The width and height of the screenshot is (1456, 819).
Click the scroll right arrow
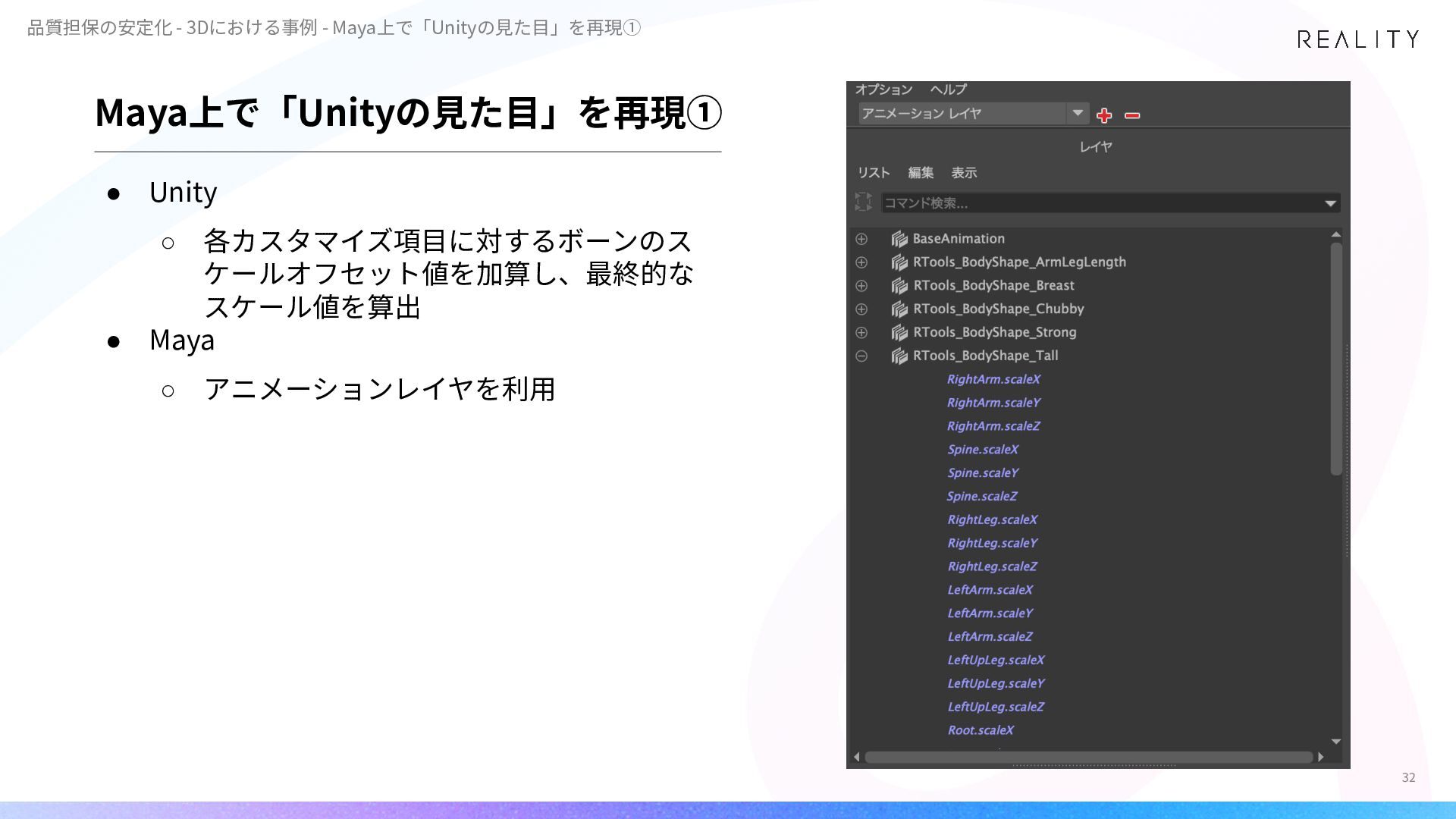[x=1320, y=757]
